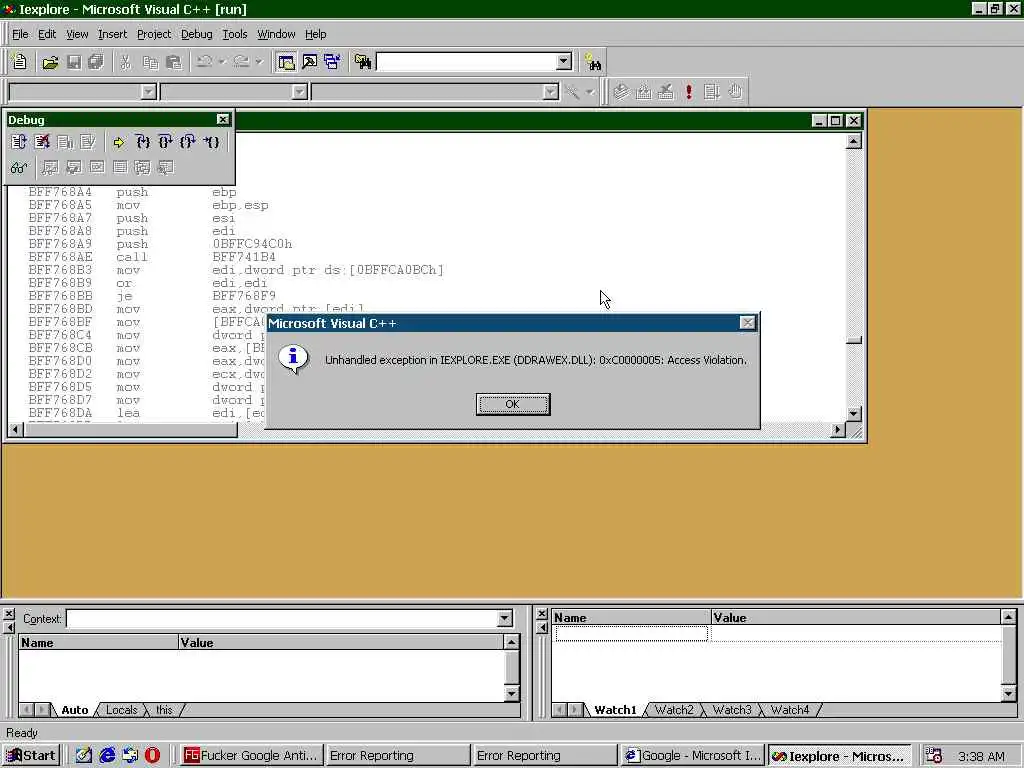Click Break Execution in Debug toolbar

click(x=65, y=142)
